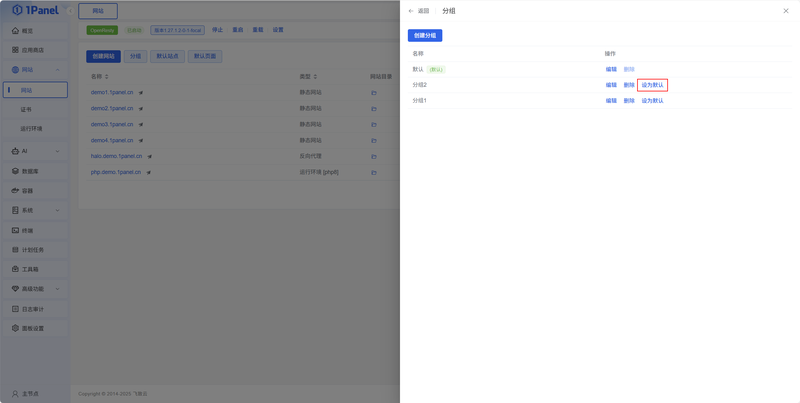Viewport: 800px width, 403px height.
Task: Click the 1Panel logo in sidebar
Action: pyautogui.click(x=35, y=10)
